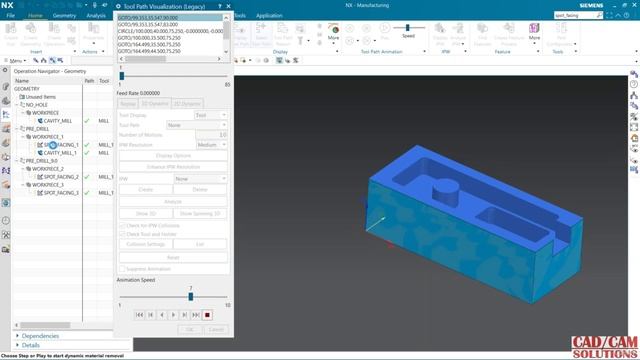Screen dimensions: 640x360
Task: Enable Suppress Animation checkbox
Action: tap(122, 269)
